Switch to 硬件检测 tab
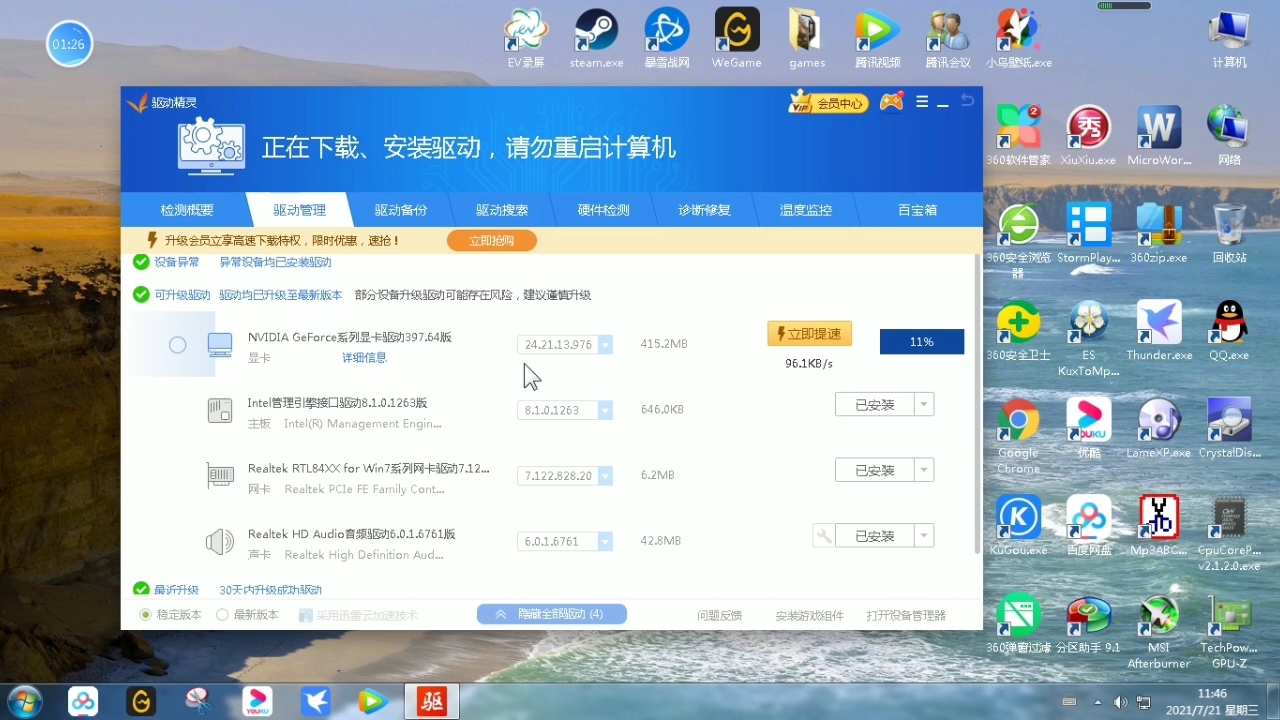The width and height of the screenshot is (1280, 720). click(603, 210)
